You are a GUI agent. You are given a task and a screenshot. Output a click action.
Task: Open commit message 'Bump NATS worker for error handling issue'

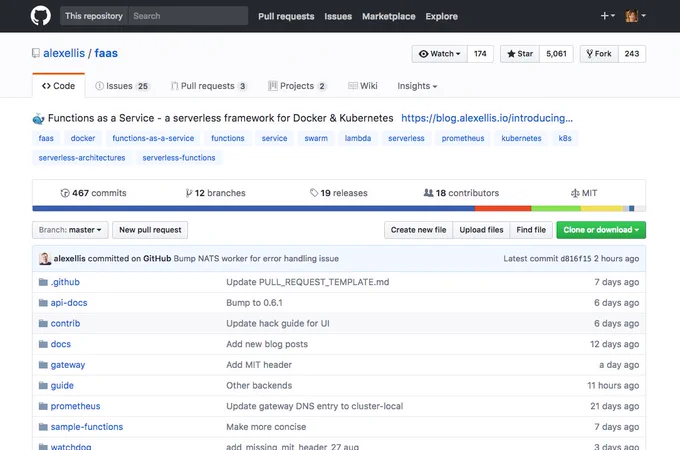point(256,258)
